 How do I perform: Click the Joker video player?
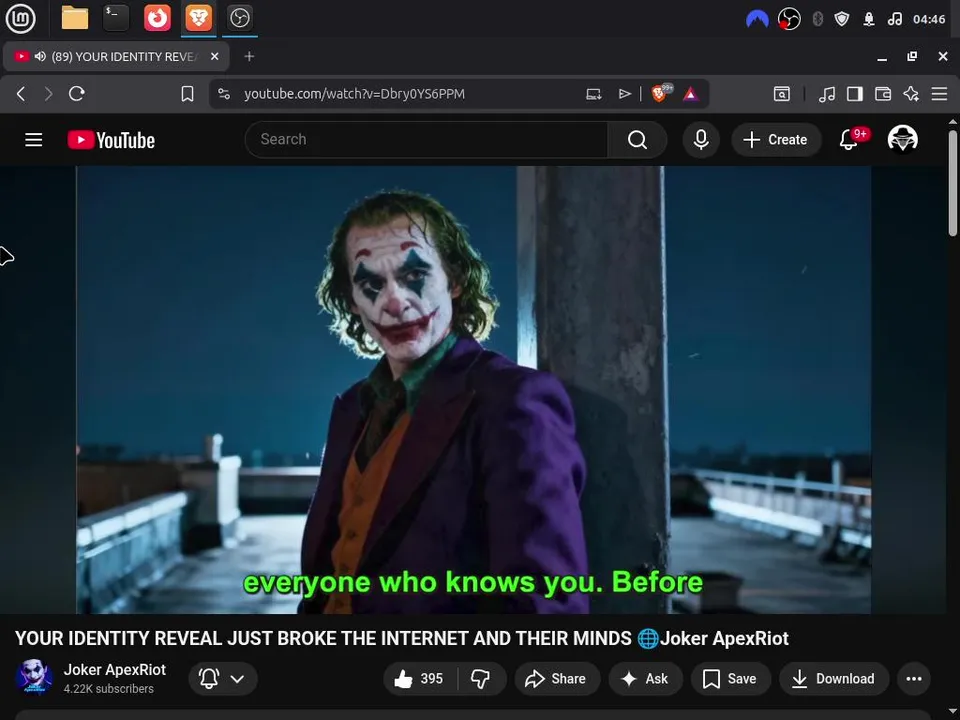point(473,389)
